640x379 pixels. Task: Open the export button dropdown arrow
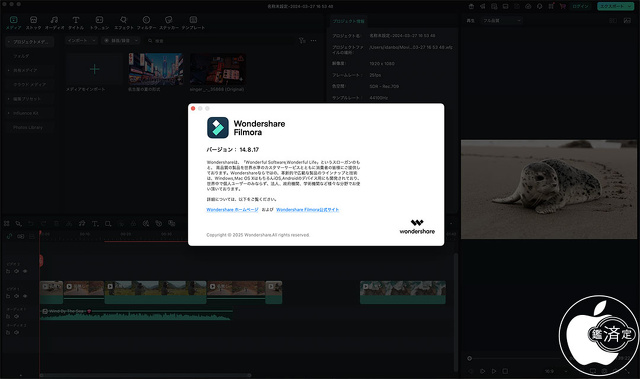[x=629, y=6]
